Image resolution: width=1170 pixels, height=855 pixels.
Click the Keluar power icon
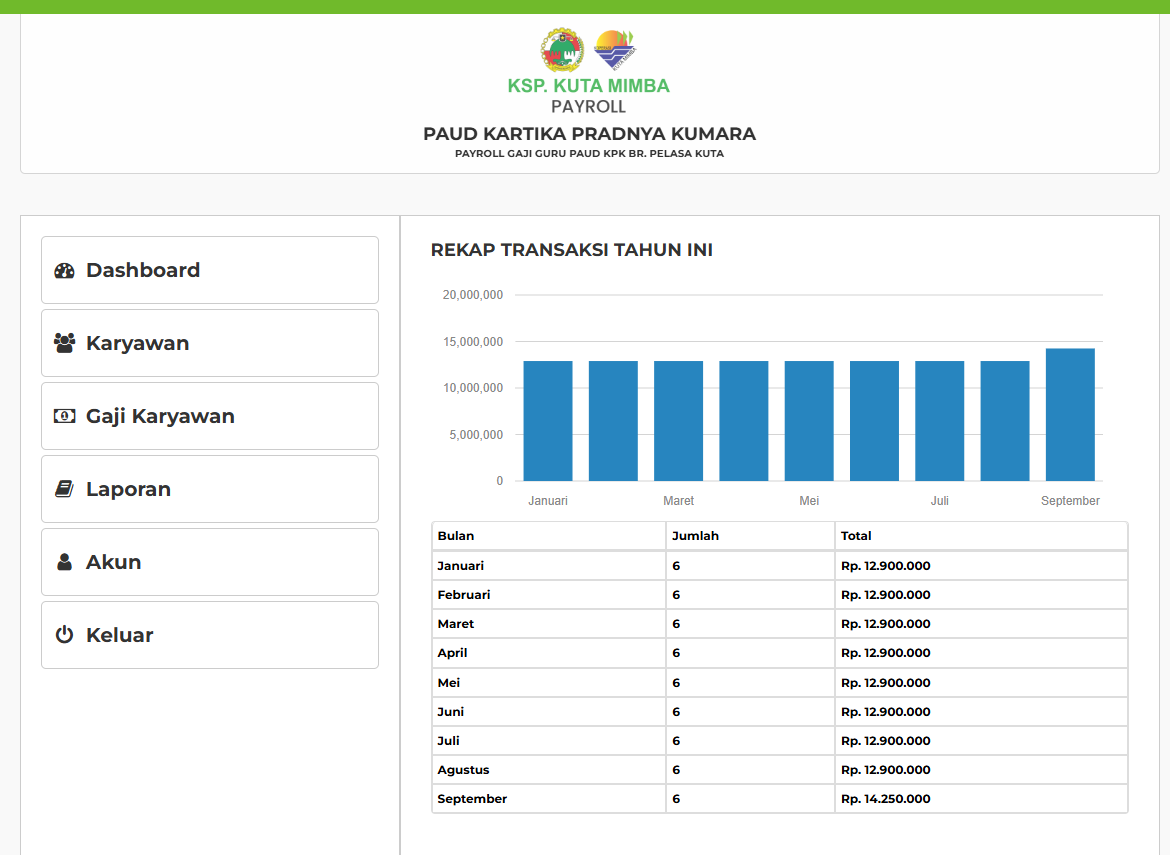pos(65,635)
